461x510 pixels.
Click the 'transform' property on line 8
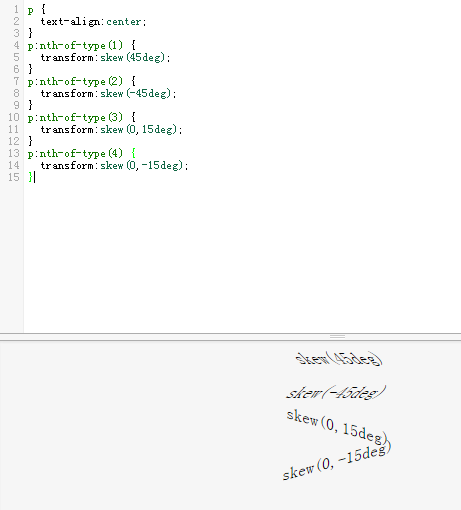coord(67,94)
